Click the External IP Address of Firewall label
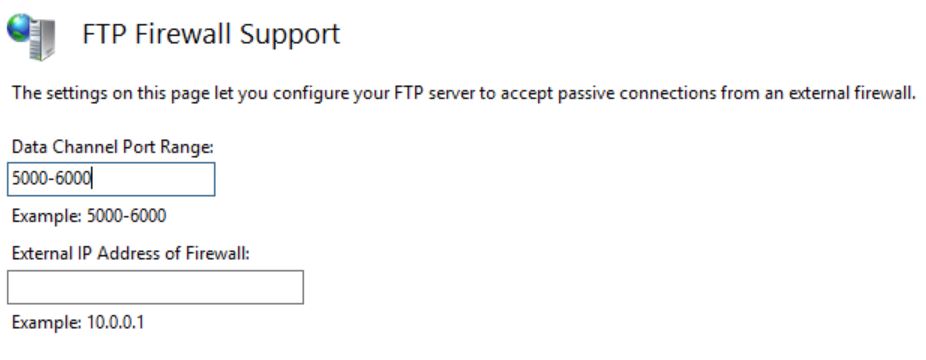Screen dimensions: 926x360 131,254
